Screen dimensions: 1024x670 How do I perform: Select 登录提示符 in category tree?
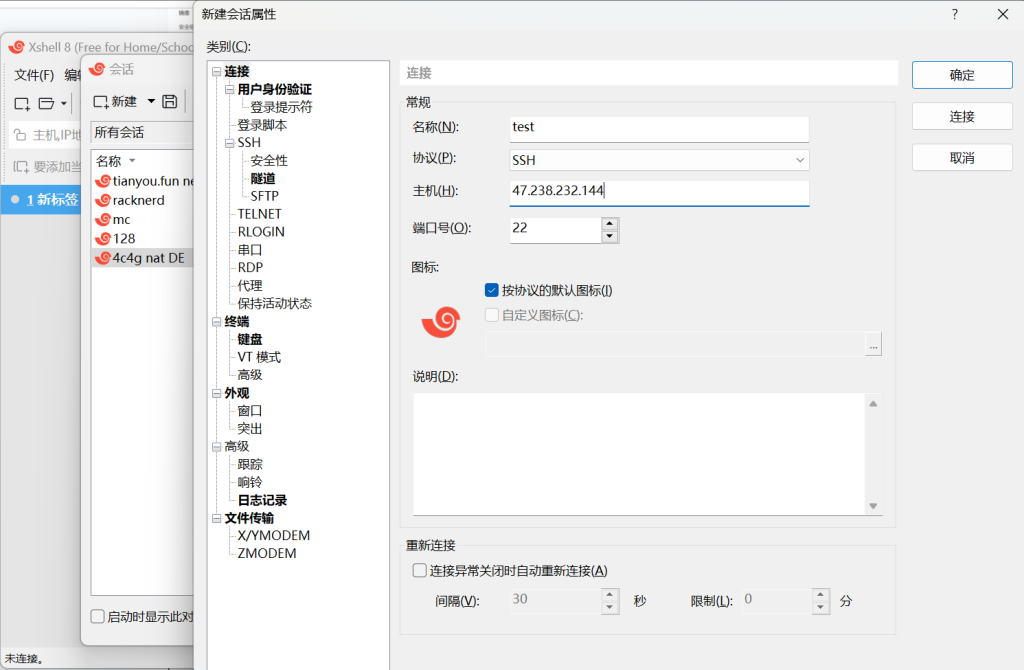click(x=281, y=107)
